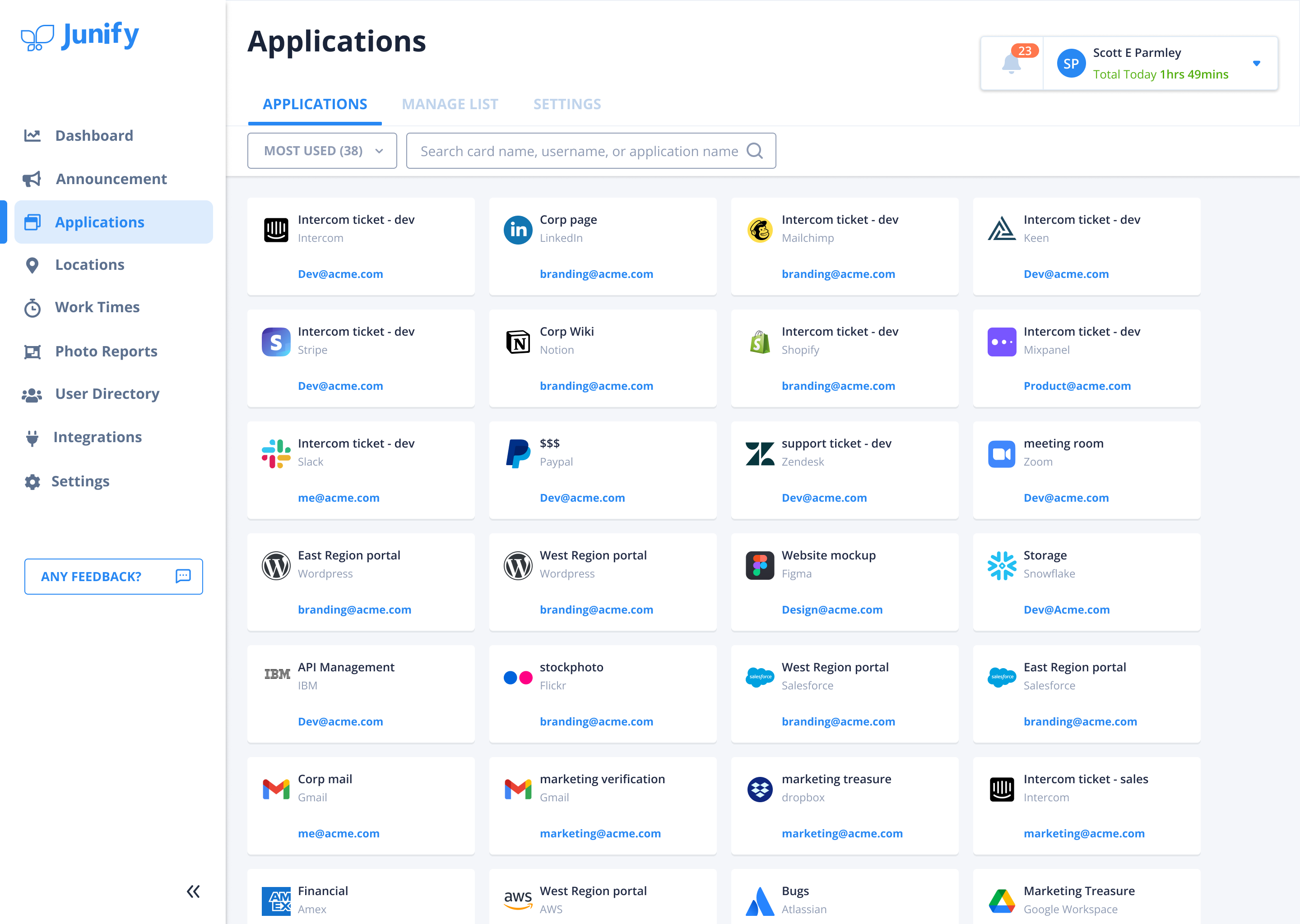Click the Amex icon on Financial card
The height and width of the screenshot is (924, 1300).
point(276,901)
